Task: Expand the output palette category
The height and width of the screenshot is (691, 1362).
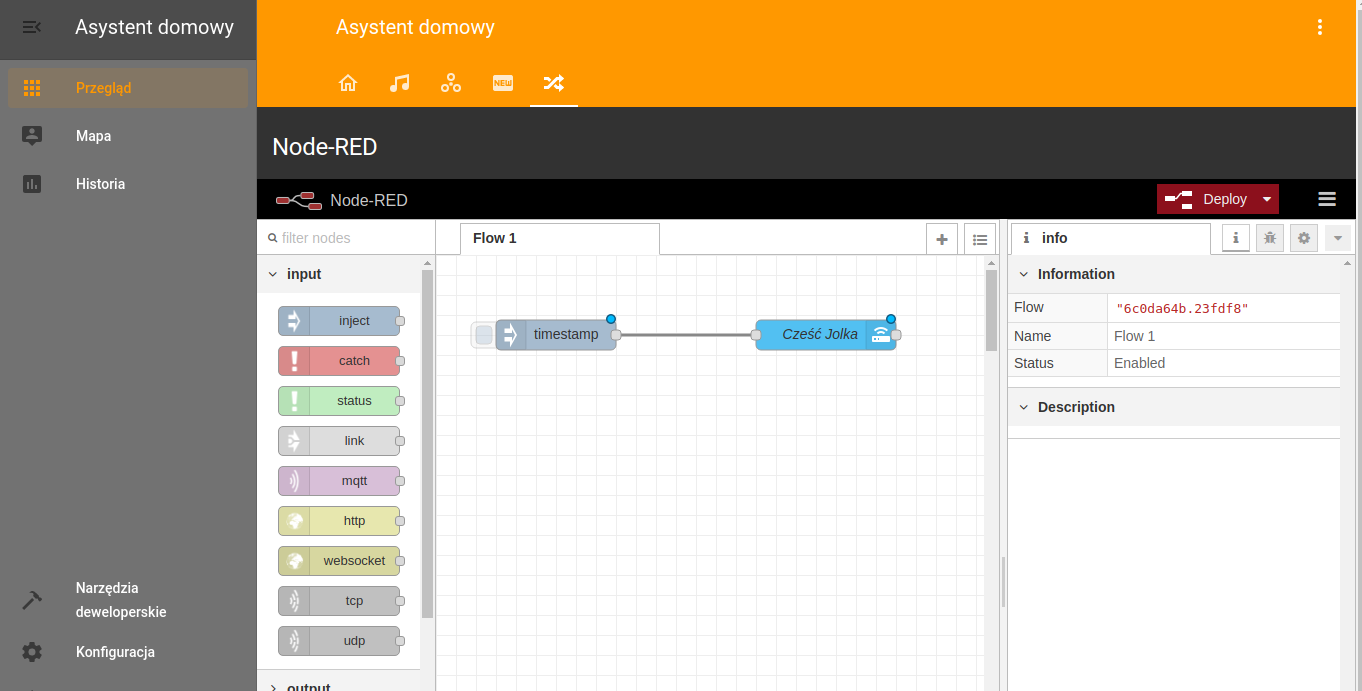Action: (339, 686)
